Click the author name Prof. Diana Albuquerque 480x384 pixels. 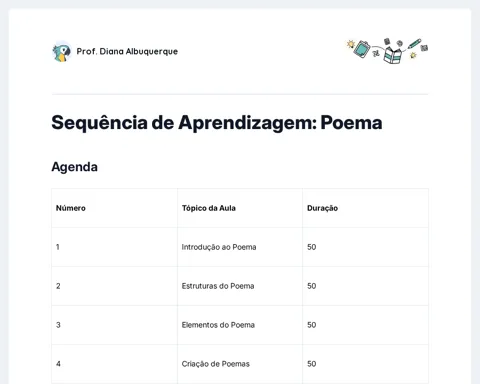pyautogui.click(x=127, y=51)
